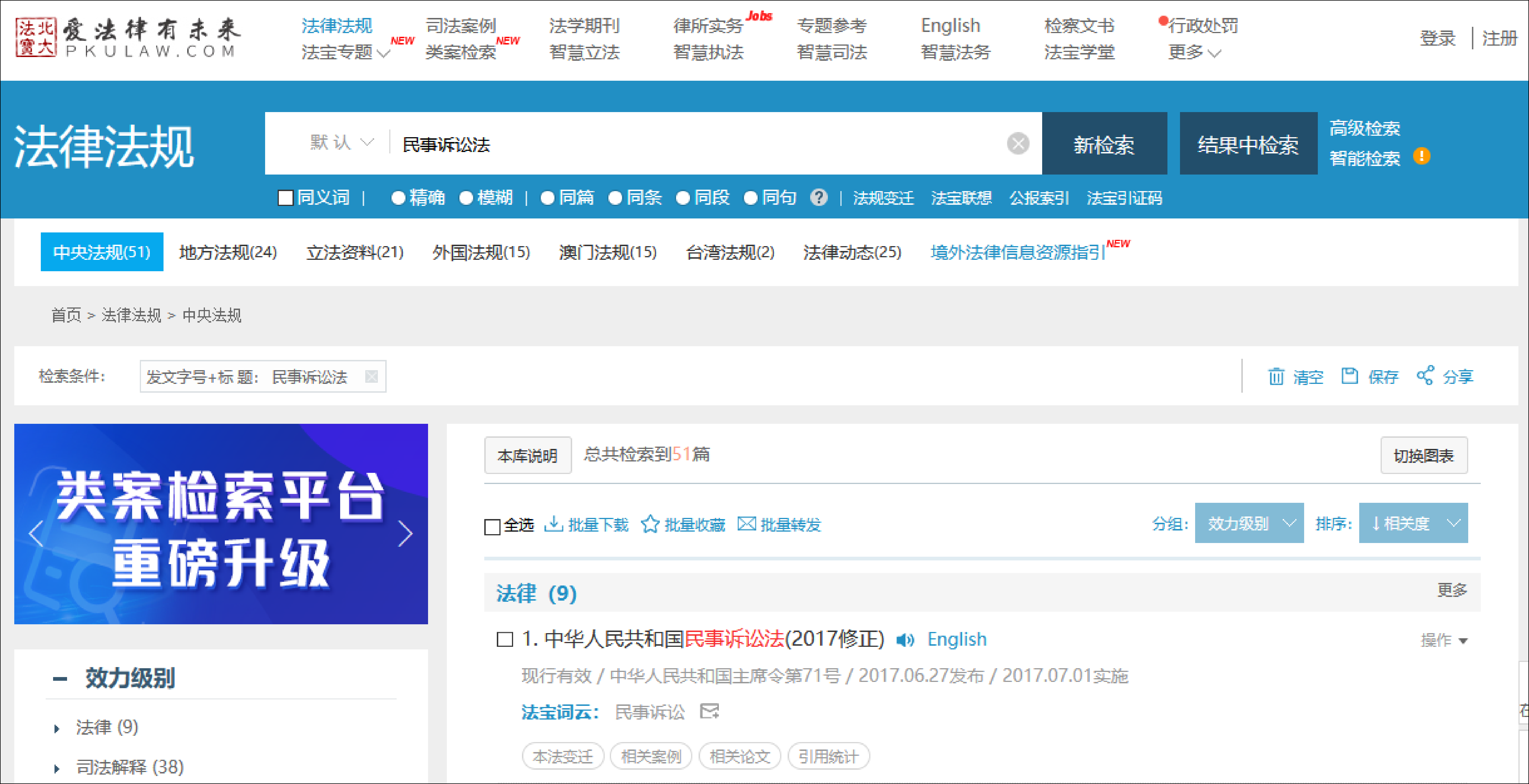
Task: Click the help question mark icon
Action: [818, 197]
